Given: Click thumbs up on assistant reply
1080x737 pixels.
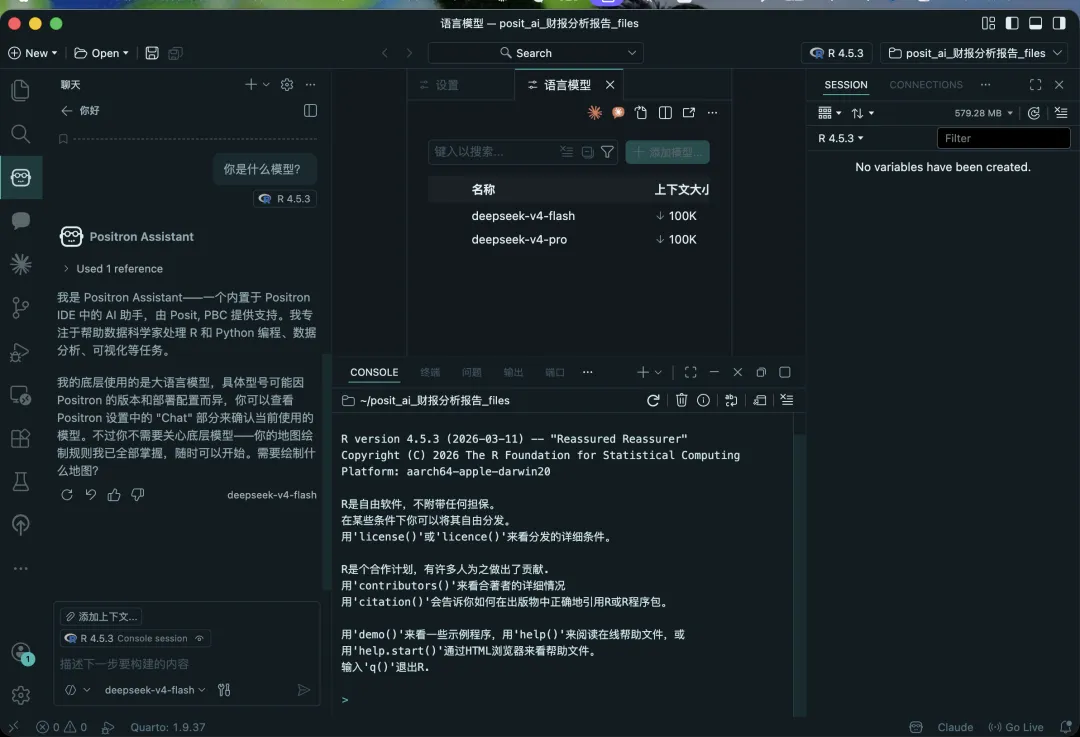Looking at the screenshot, I should tap(114, 495).
